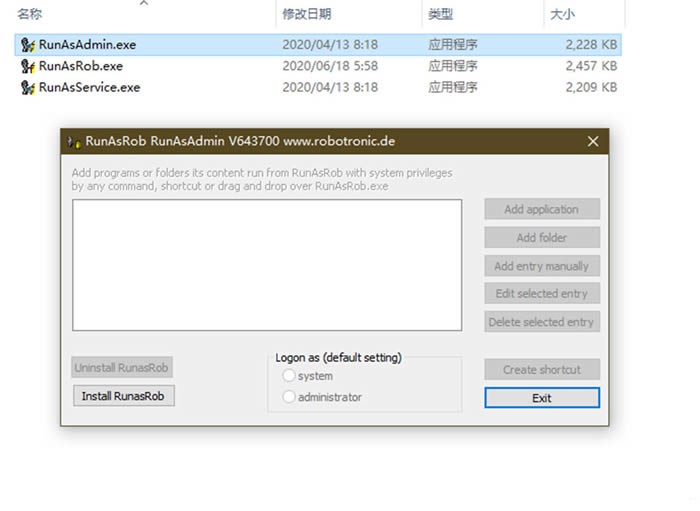Click the RunAsService.exe file icon

point(28,87)
